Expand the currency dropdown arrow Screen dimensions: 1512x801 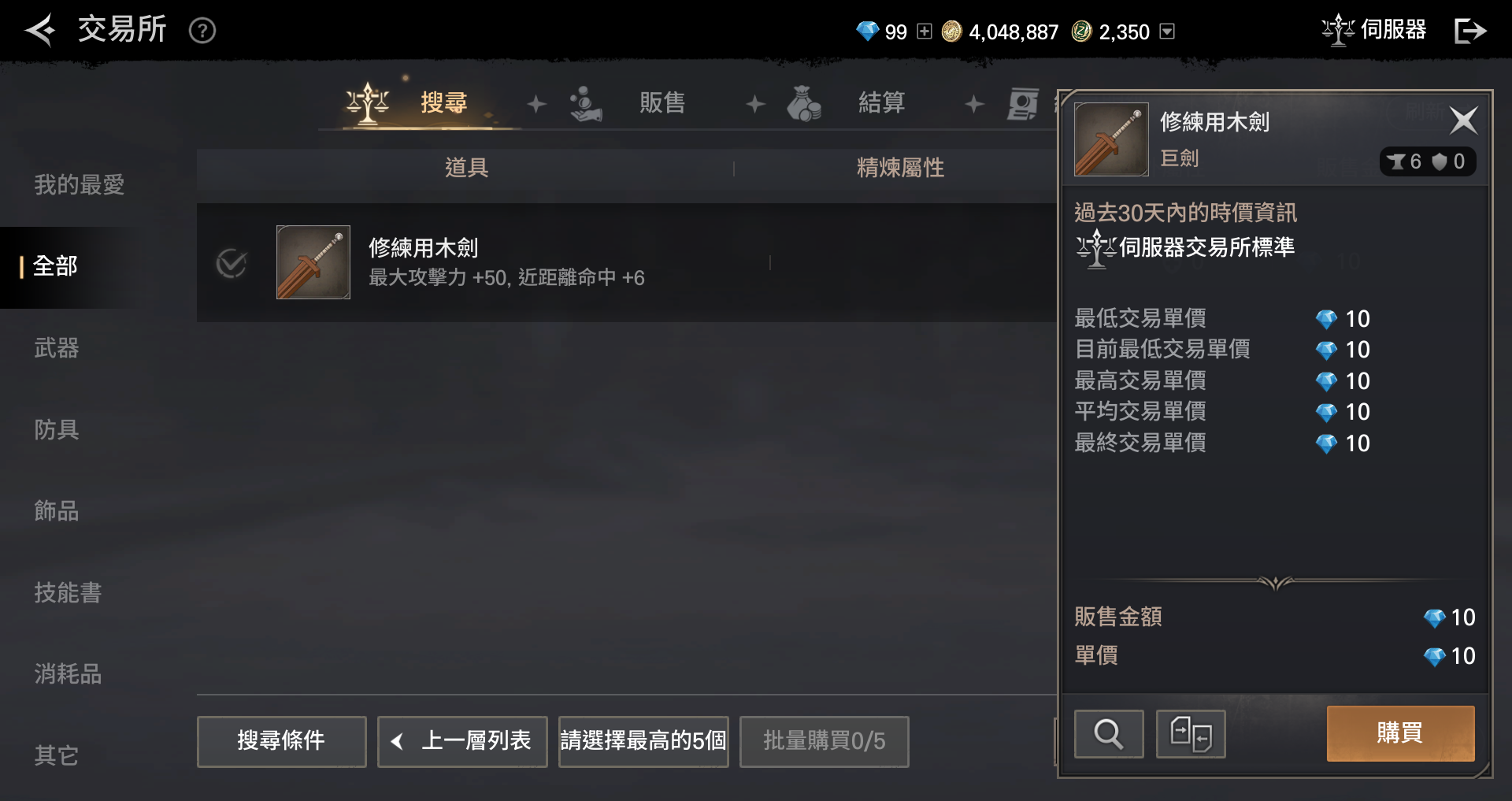[x=1168, y=32]
